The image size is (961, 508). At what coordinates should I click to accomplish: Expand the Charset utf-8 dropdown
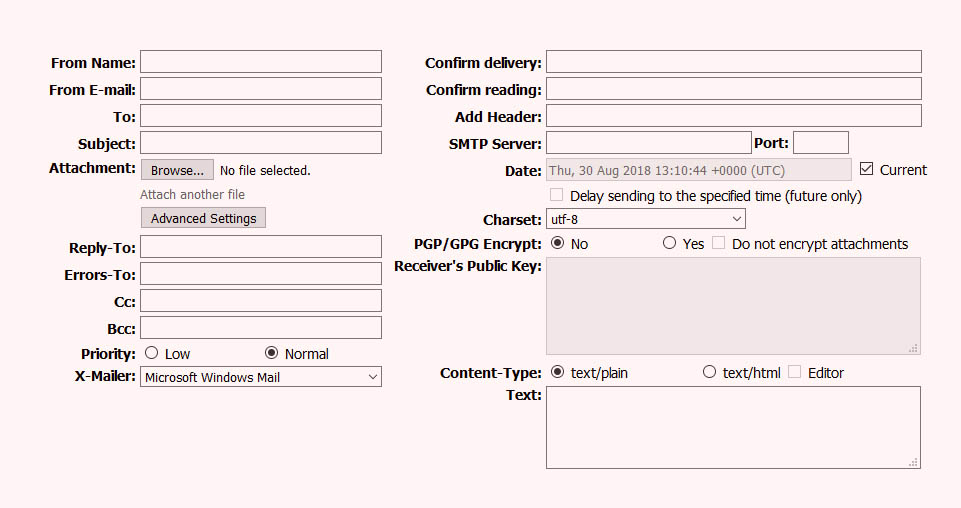pyautogui.click(x=646, y=219)
